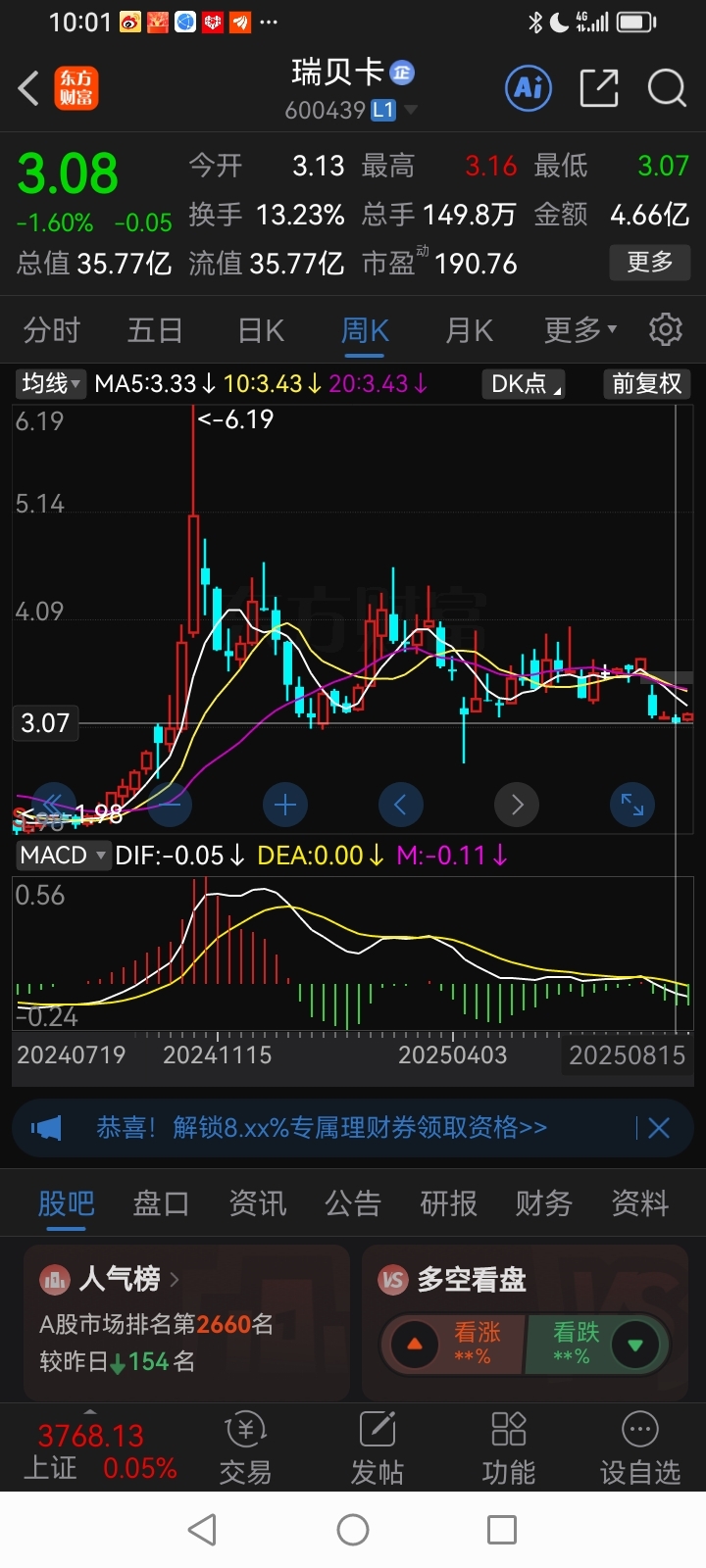The width and height of the screenshot is (706, 1568).
Task: Open the 东方财富 logo home icon
Action: coord(76,88)
